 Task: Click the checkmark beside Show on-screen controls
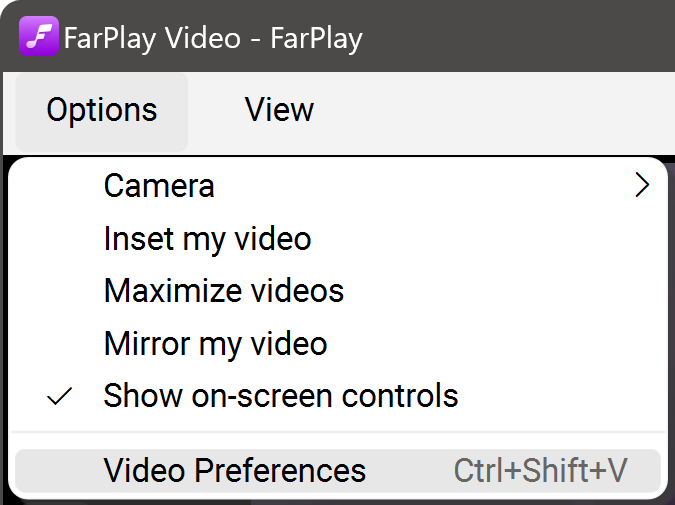(61, 396)
